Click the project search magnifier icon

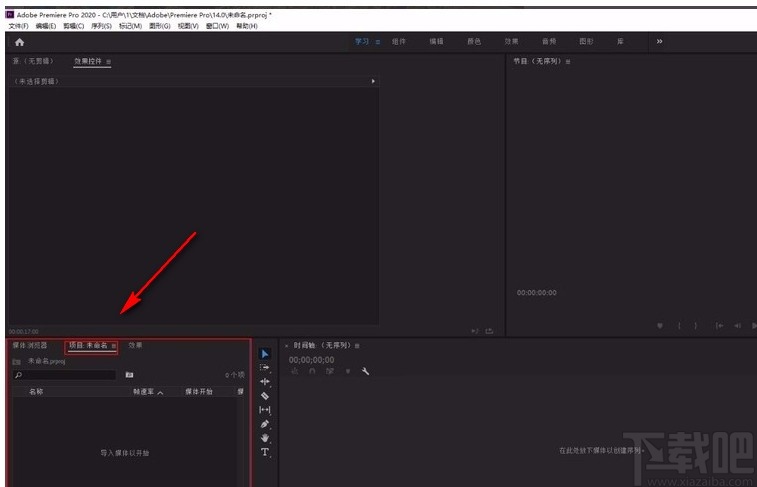(19, 375)
